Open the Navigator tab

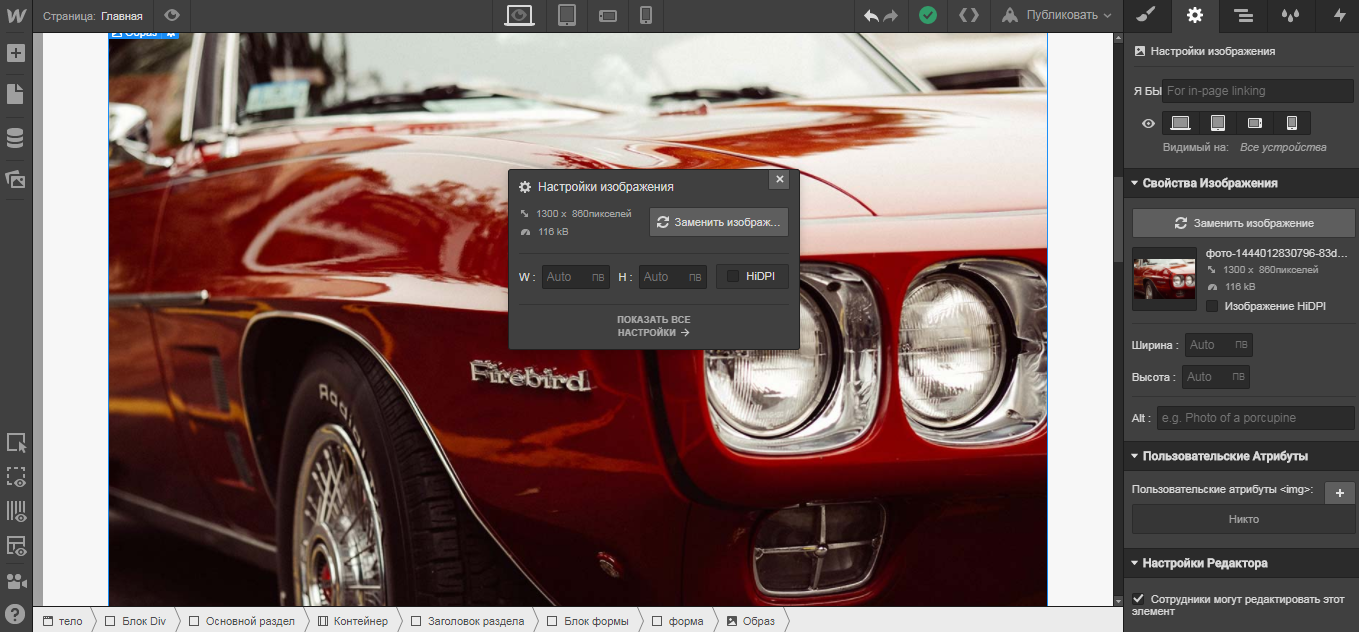(x=1243, y=15)
